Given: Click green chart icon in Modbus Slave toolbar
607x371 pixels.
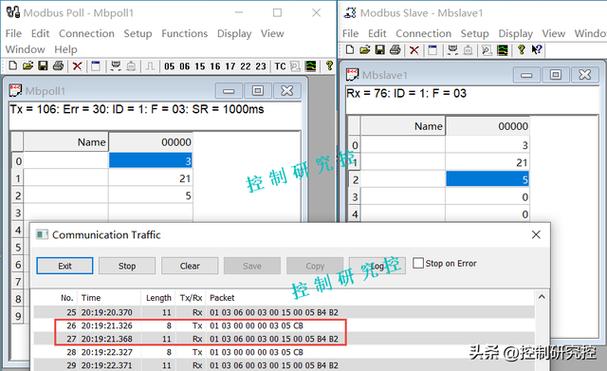Looking at the screenshot, I should 502,50.
